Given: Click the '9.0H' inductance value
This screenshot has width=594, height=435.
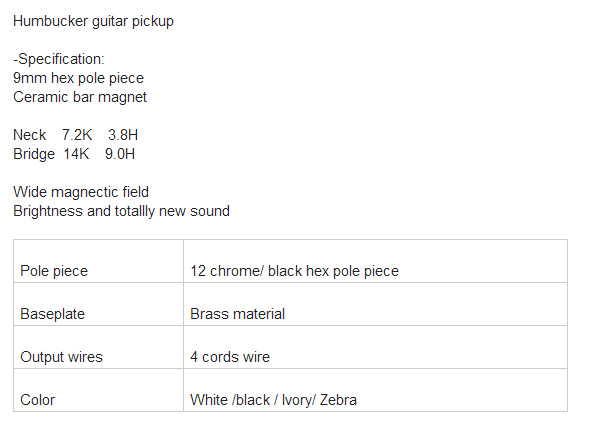Looking at the screenshot, I should pos(120,154).
